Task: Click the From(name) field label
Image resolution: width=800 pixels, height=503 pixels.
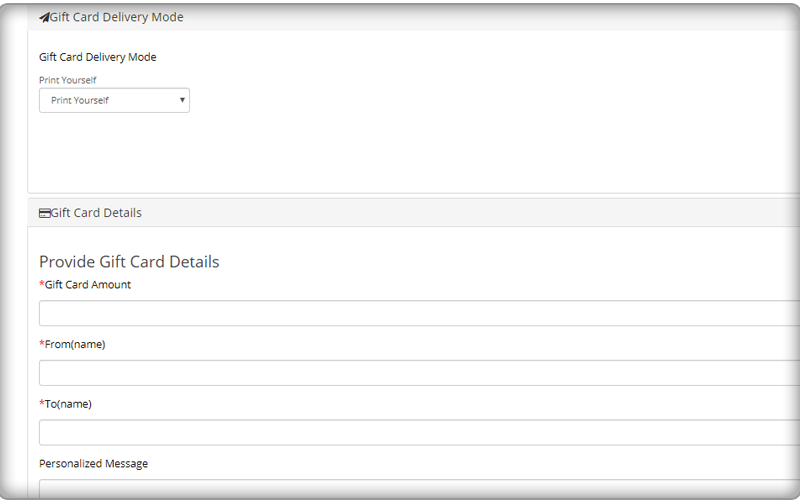Action: [x=75, y=344]
